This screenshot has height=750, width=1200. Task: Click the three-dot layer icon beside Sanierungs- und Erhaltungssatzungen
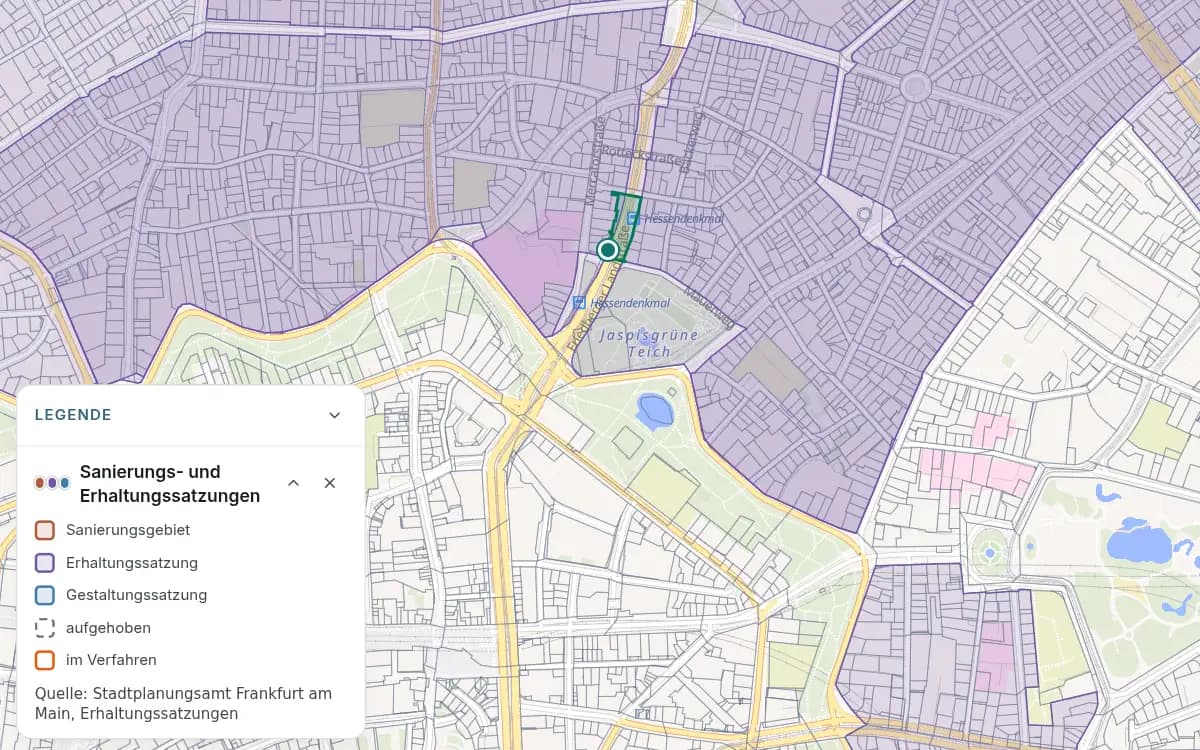click(52, 483)
